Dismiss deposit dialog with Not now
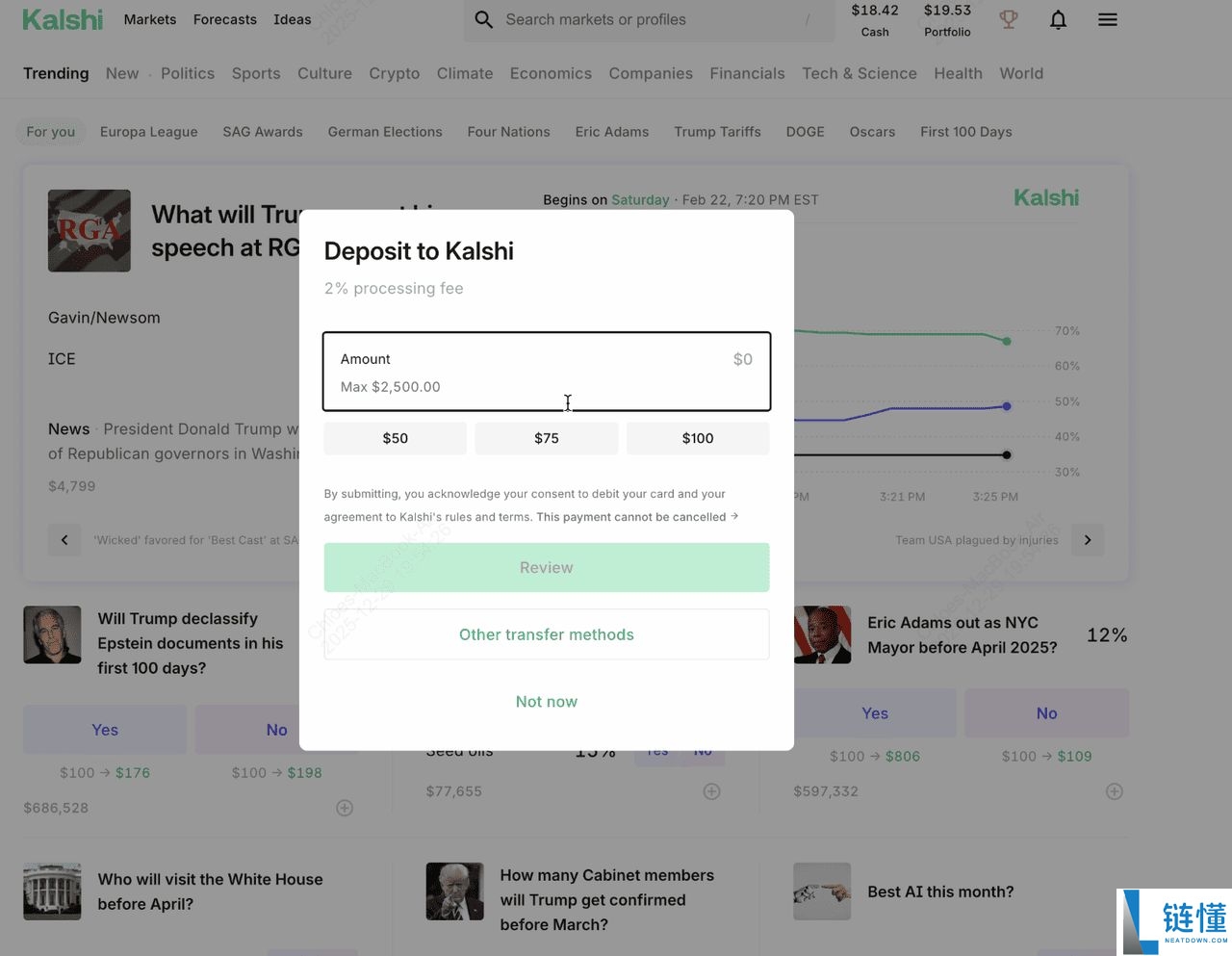The image size is (1232, 956). (547, 702)
